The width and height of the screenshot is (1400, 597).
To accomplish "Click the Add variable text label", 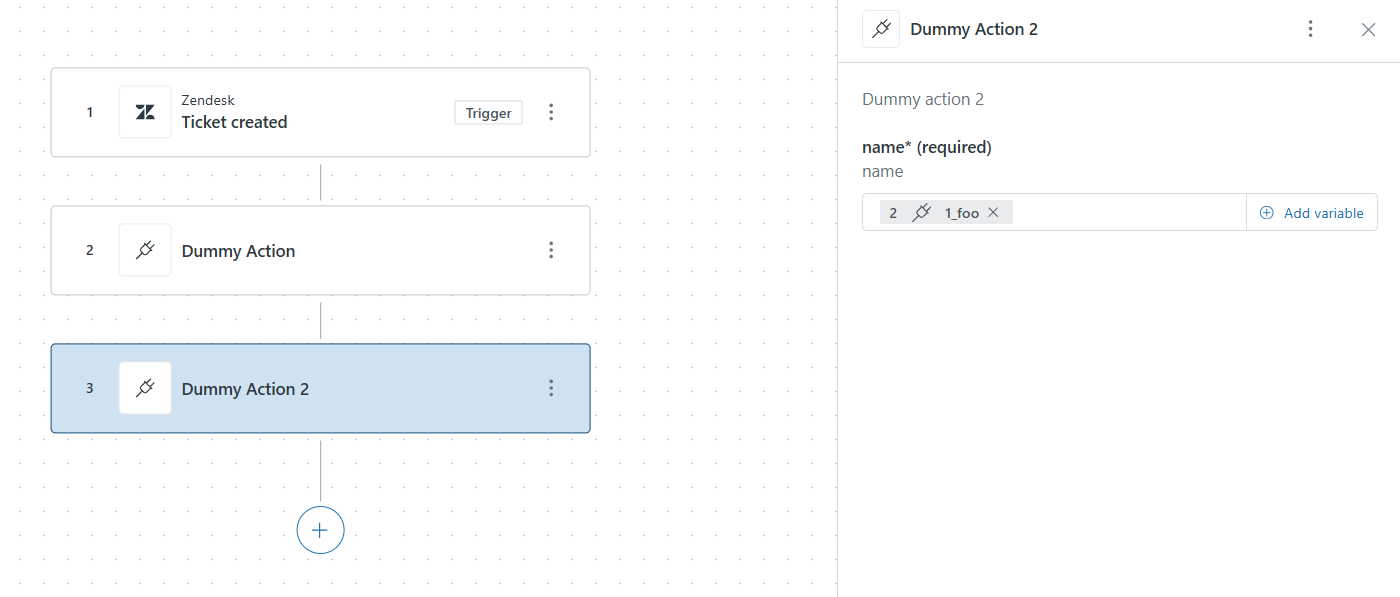I will pos(1323,213).
